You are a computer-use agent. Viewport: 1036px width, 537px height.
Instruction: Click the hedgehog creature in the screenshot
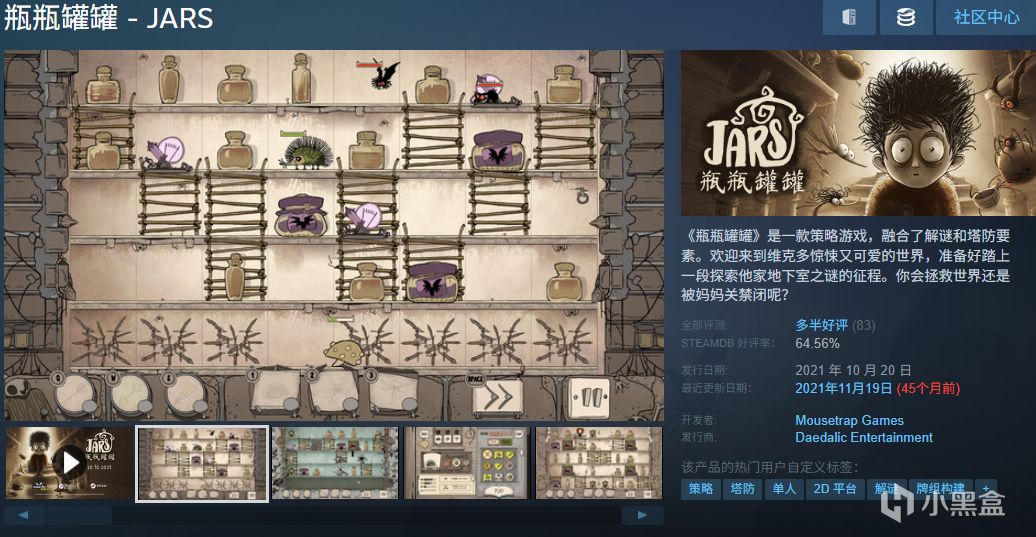tap(305, 152)
